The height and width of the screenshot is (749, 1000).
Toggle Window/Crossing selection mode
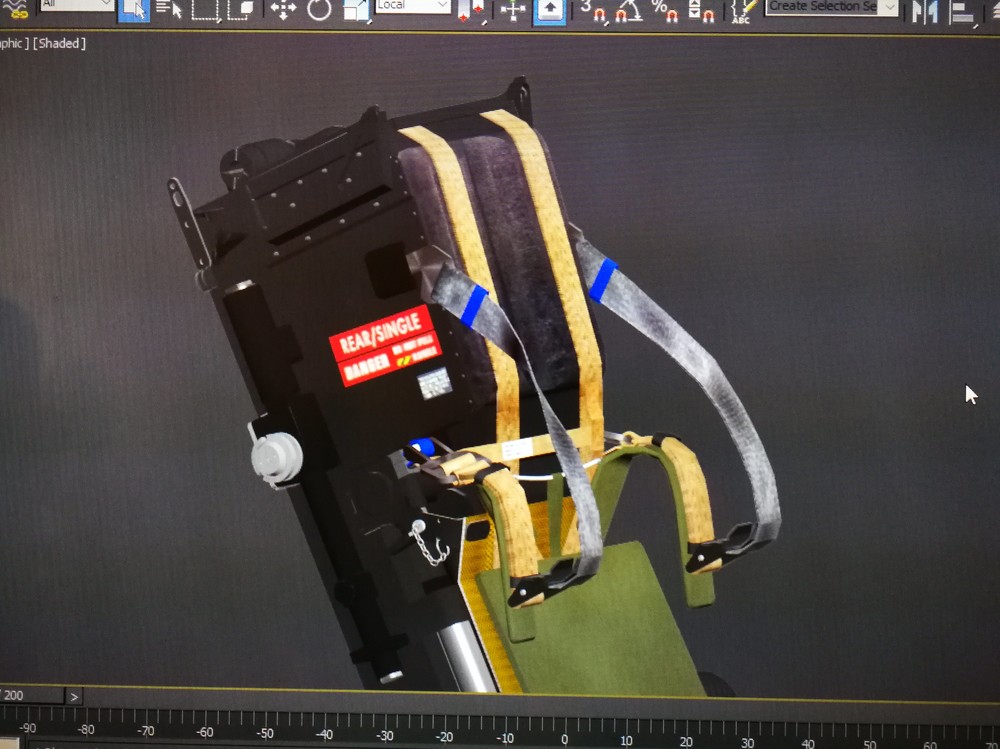[241, 9]
